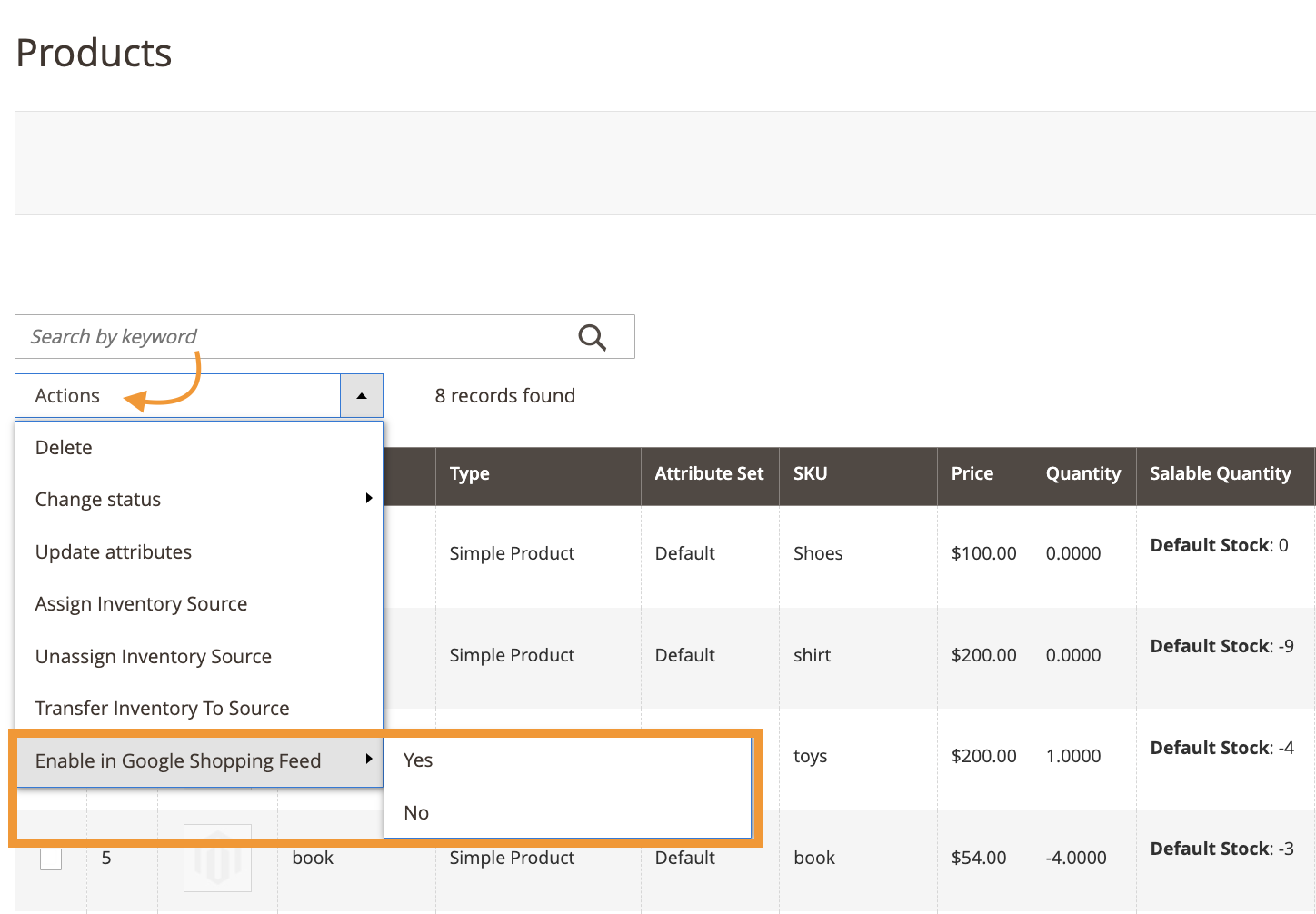Click the book product placeholder thumbnail
Image resolution: width=1316 pixels, height=914 pixels.
click(217, 859)
